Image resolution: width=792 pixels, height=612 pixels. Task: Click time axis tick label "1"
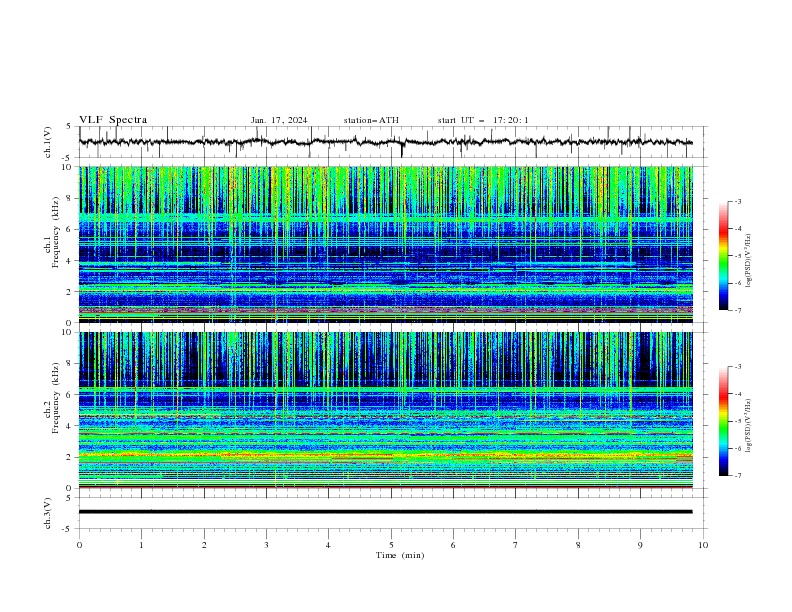141,545
